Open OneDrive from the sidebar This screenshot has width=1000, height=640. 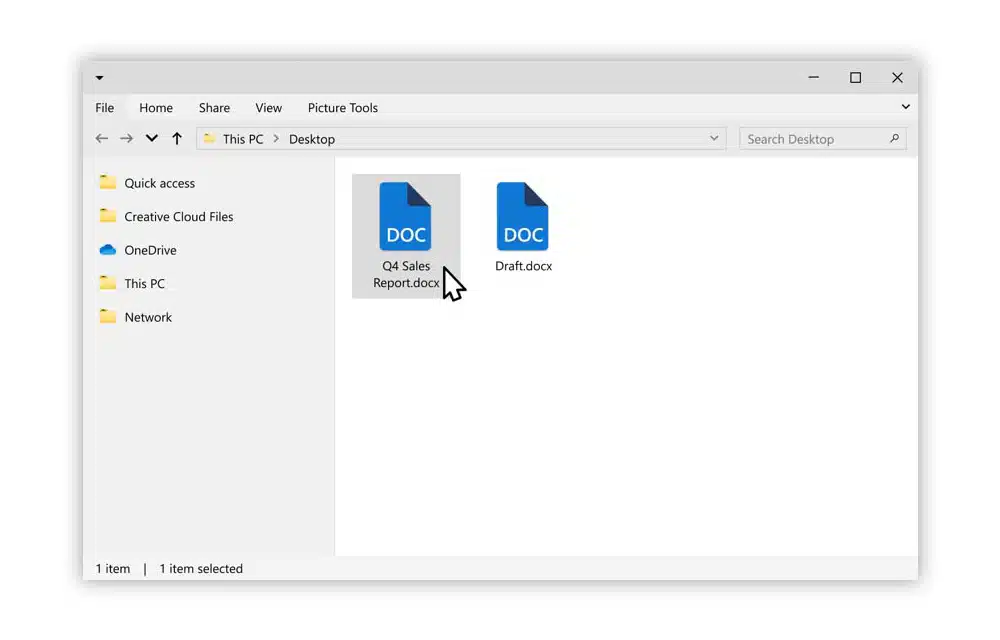click(150, 250)
